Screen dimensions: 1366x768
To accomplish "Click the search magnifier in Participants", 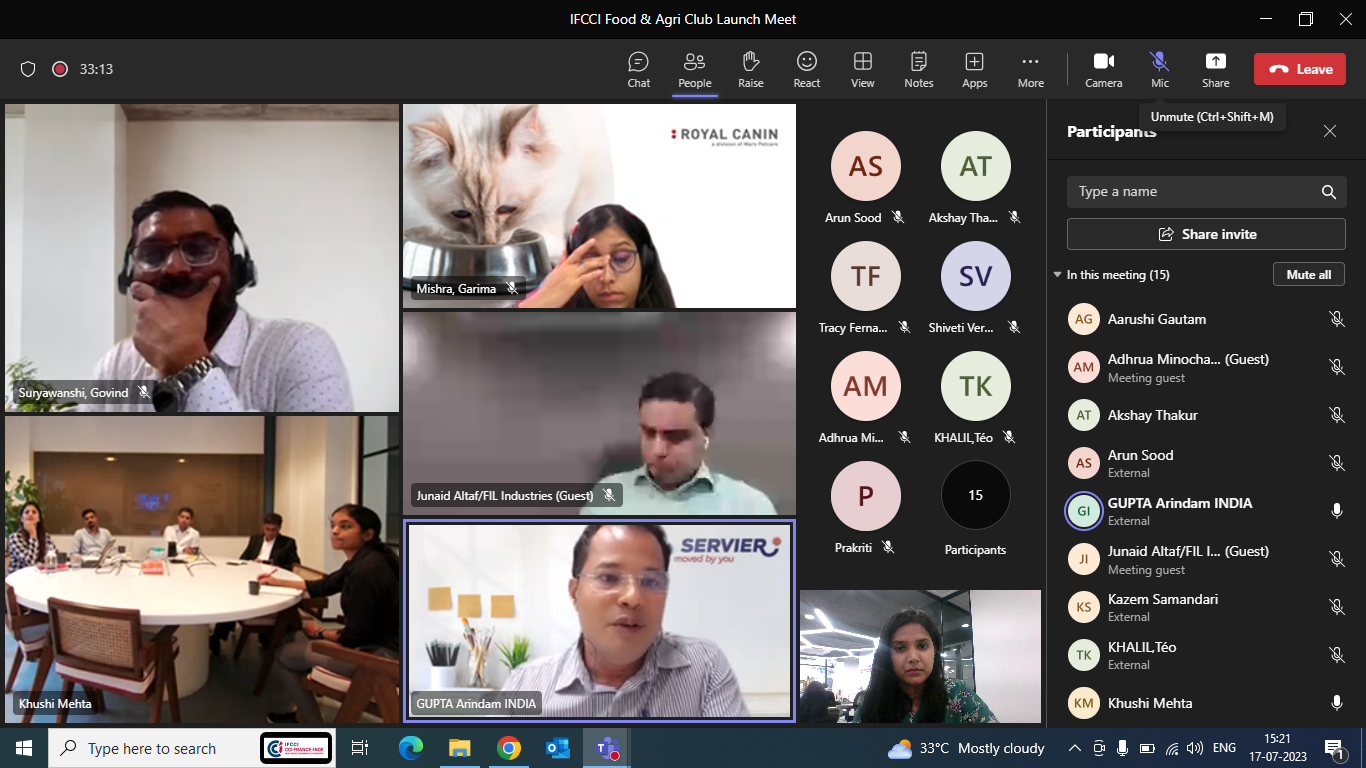I will click(x=1328, y=192).
